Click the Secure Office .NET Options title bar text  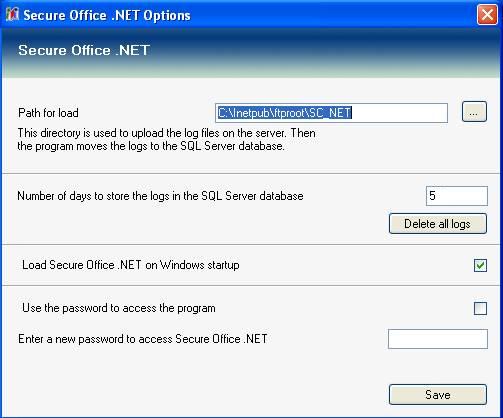click(x=107, y=15)
